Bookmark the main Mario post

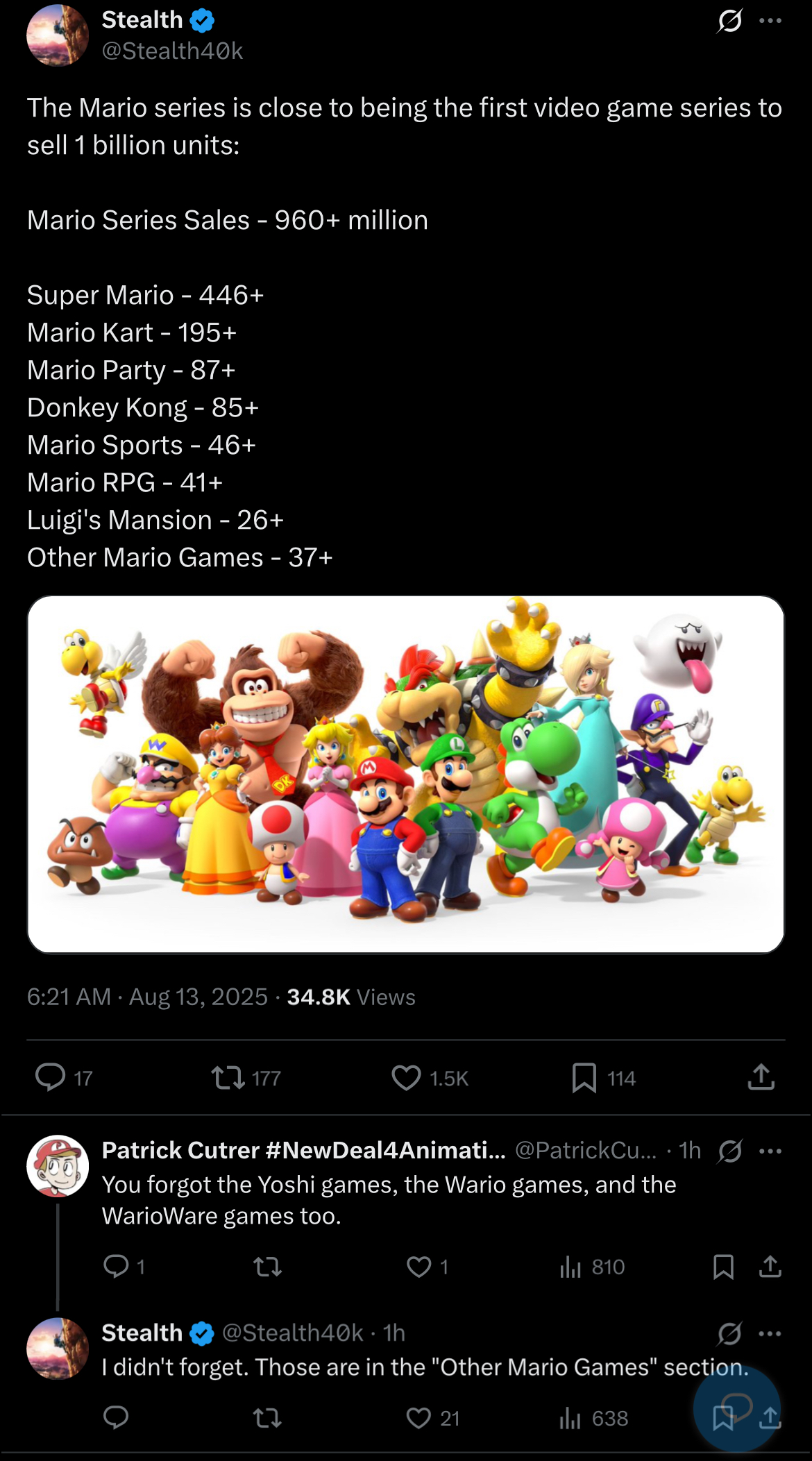603,1078
